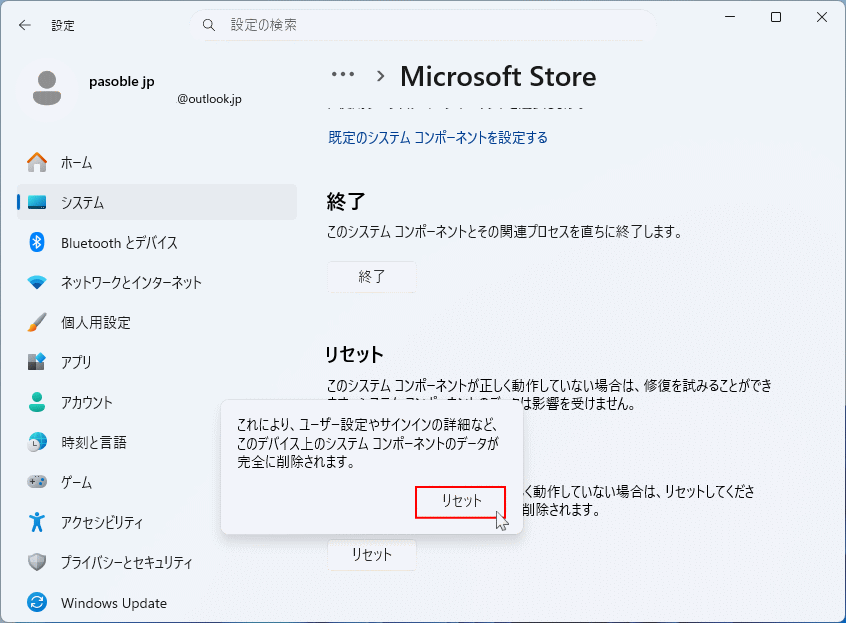Viewport: 846px width, 623px height.
Task: Open アプリ settings page
Action: 76,362
